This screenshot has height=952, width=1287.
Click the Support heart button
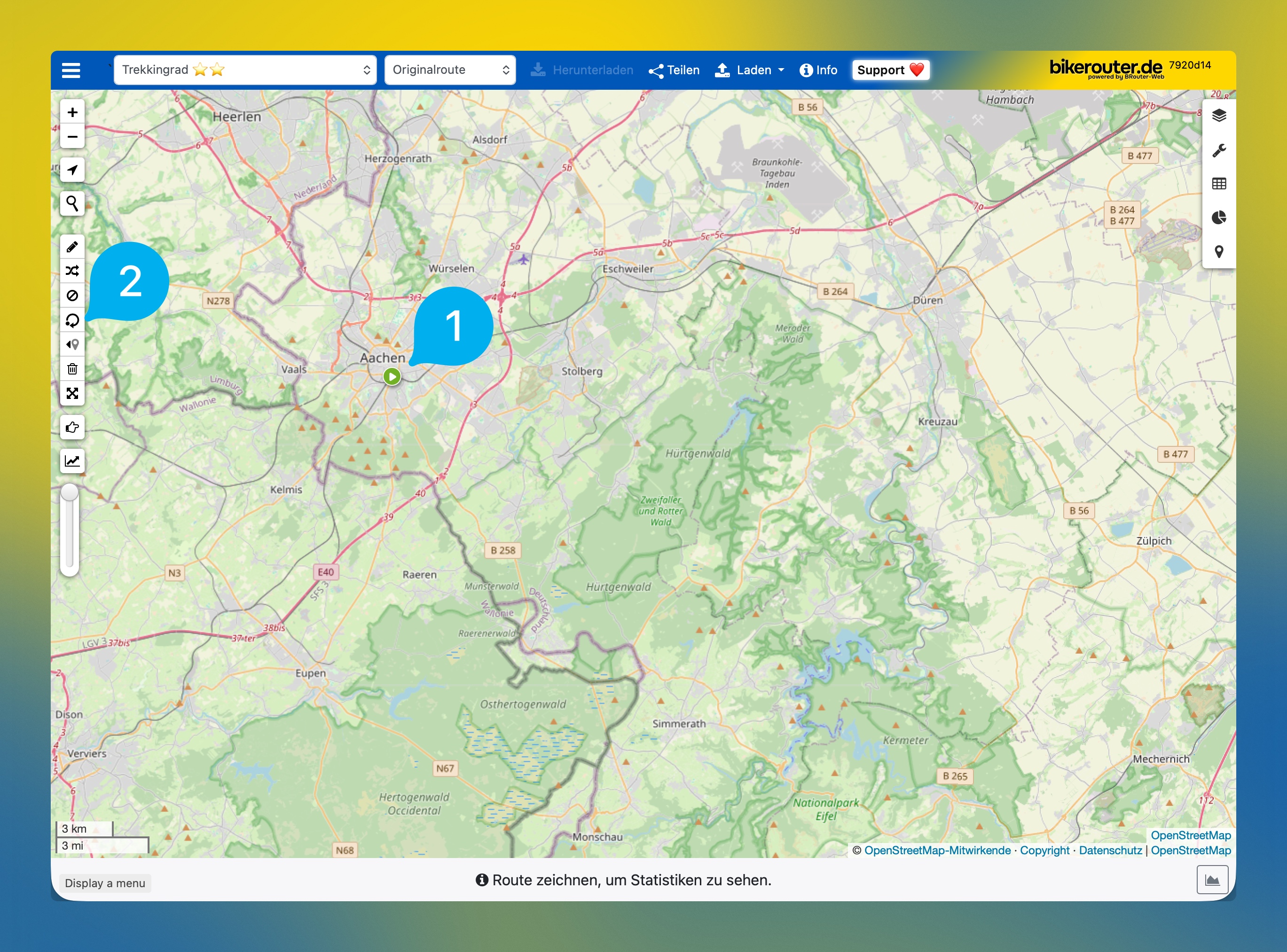point(890,70)
